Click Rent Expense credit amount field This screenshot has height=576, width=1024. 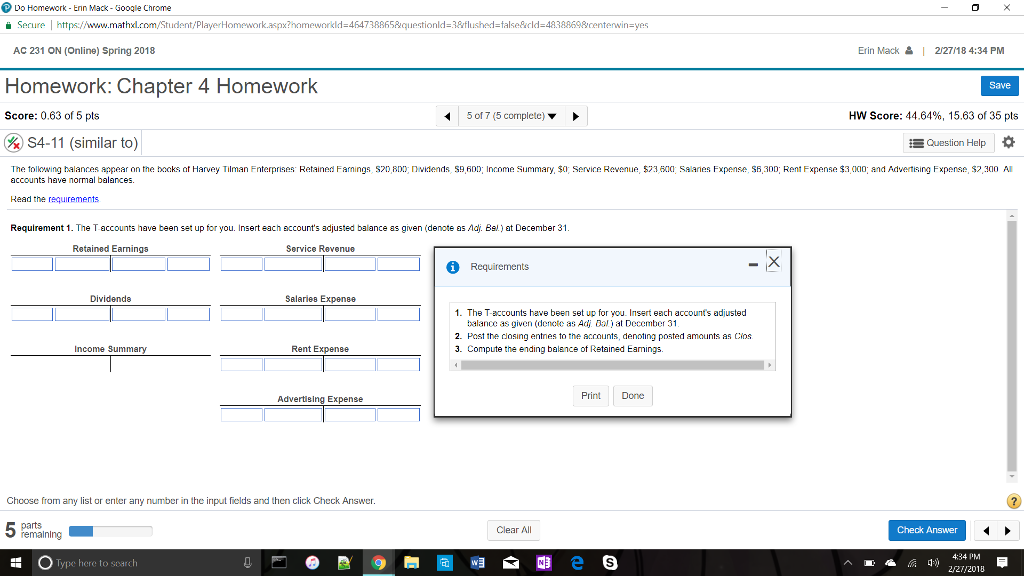[398, 364]
